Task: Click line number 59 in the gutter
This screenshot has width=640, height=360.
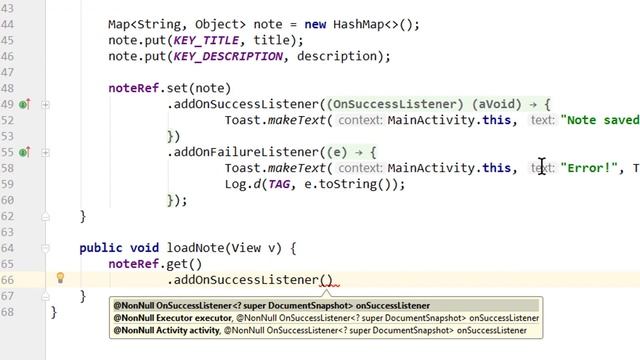Action: [7, 184]
